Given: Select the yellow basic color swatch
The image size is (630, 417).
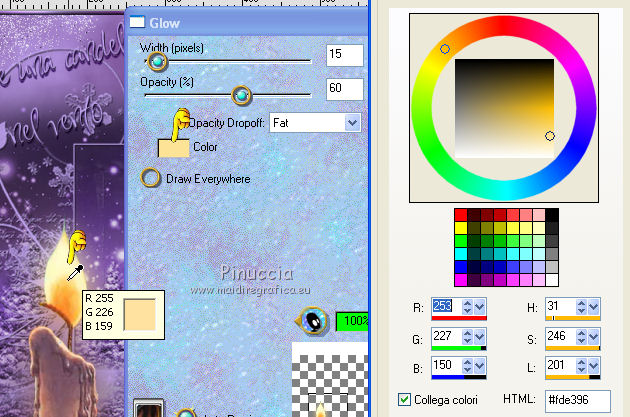Looking at the screenshot, I should [x=461, y=228].
